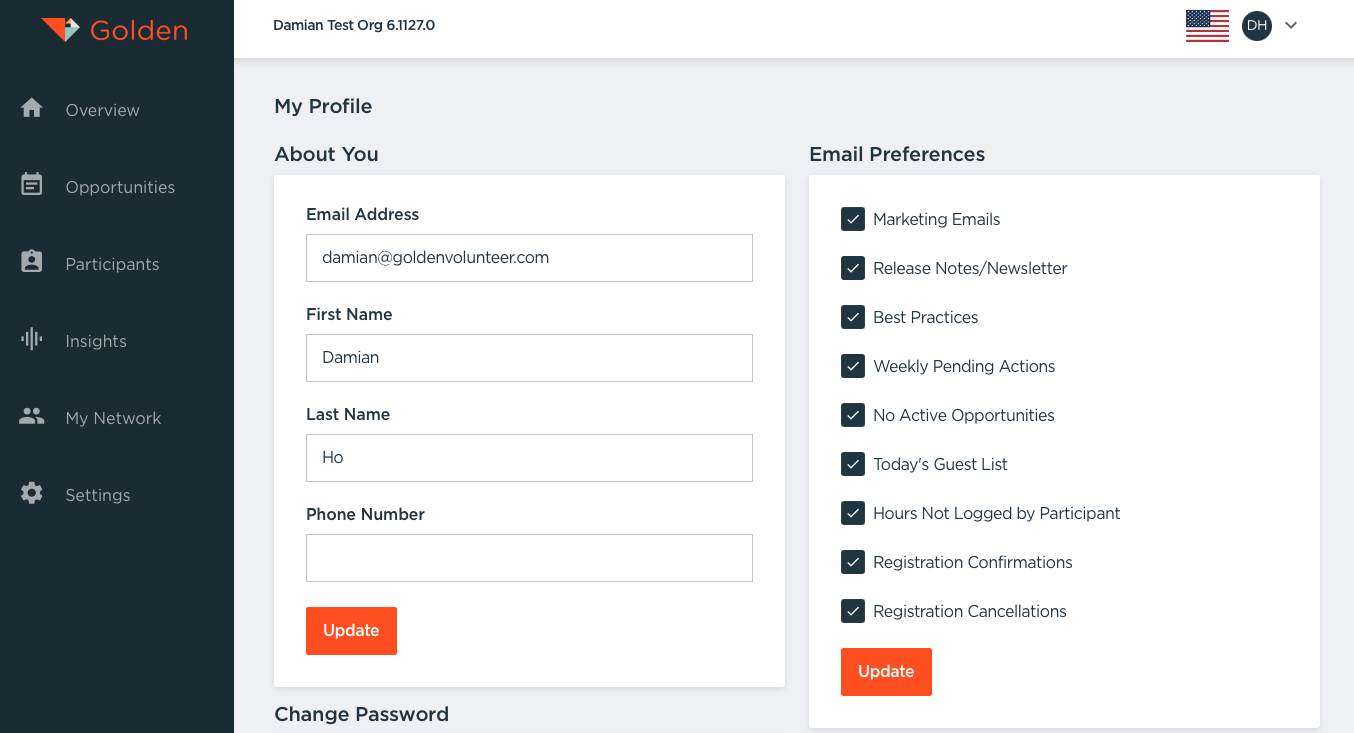Click the US flag language icon
This screenshot has width=1354, height=733.
[x=1207, y=26]
